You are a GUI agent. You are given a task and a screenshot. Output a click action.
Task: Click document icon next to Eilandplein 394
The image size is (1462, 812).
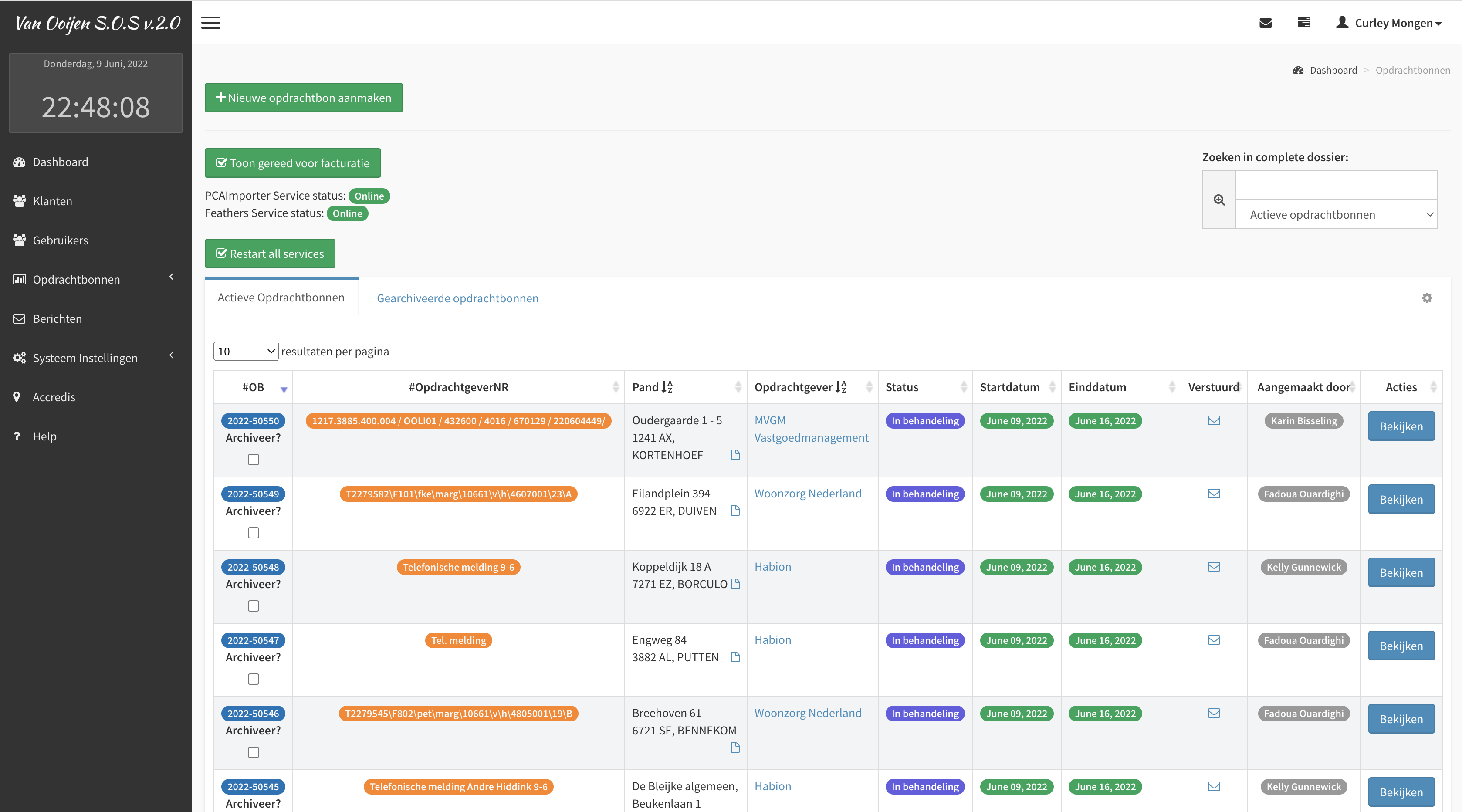click(735, 511)
